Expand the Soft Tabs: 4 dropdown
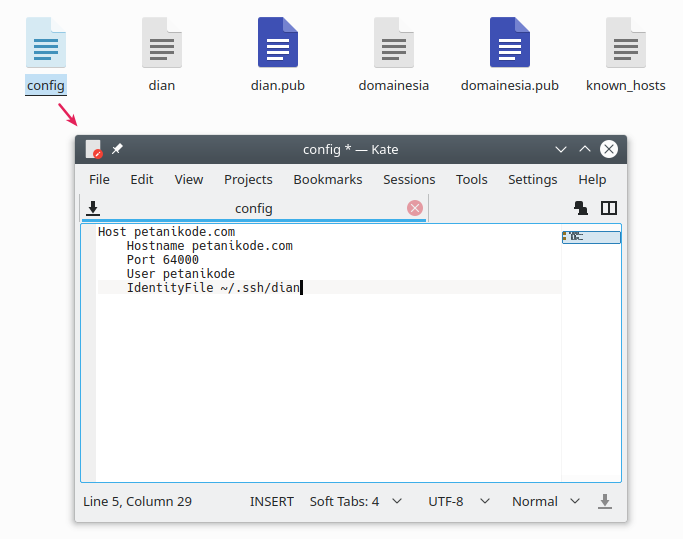 (x=355, y=501)
